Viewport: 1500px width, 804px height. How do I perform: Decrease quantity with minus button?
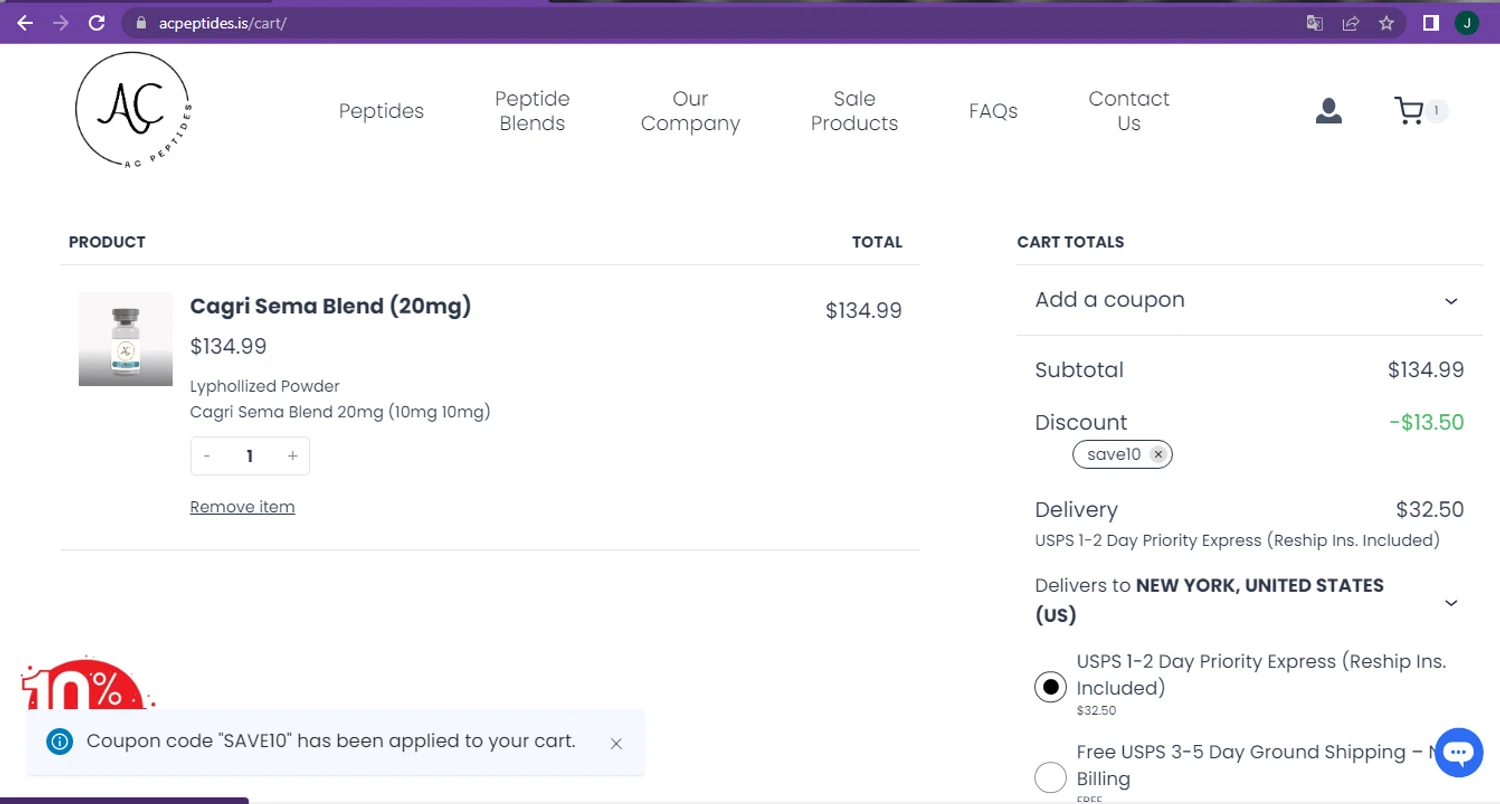point(207,456)
